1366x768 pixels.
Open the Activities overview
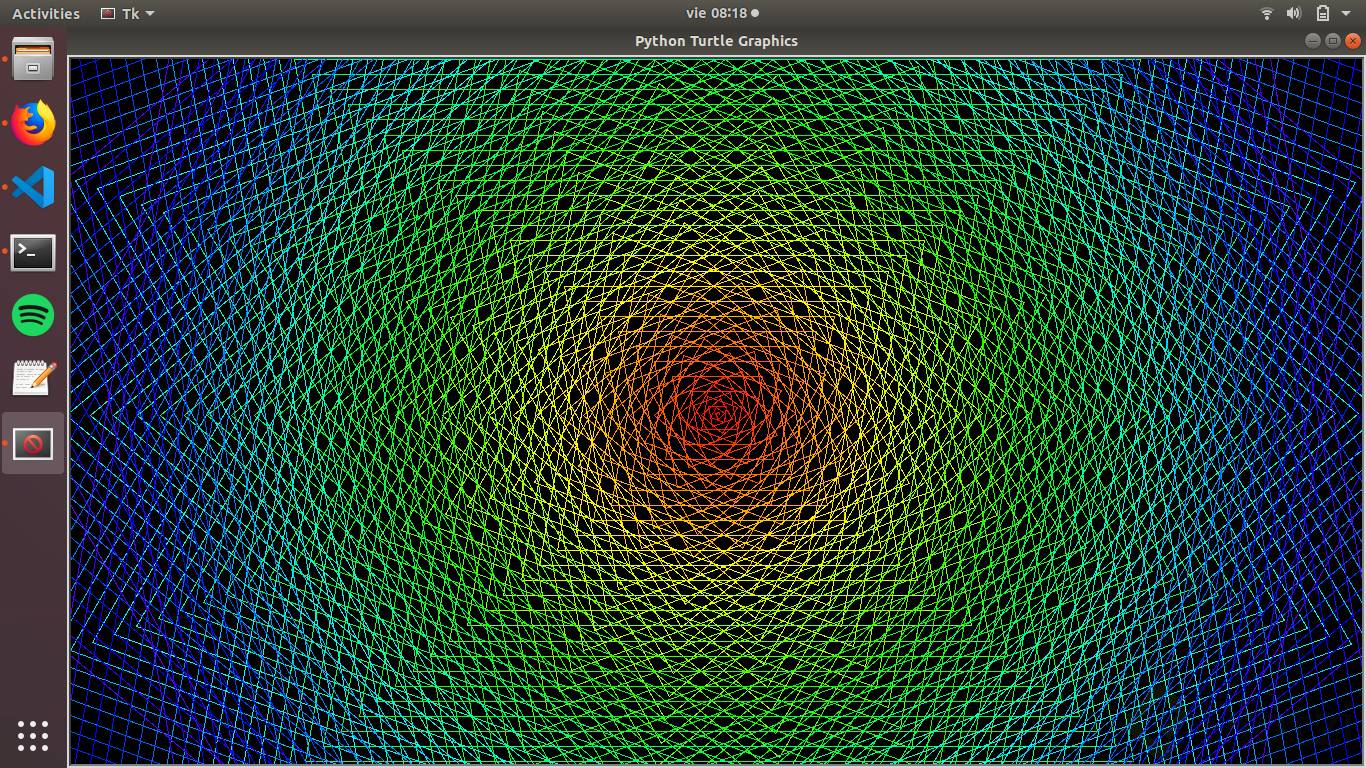45,13
